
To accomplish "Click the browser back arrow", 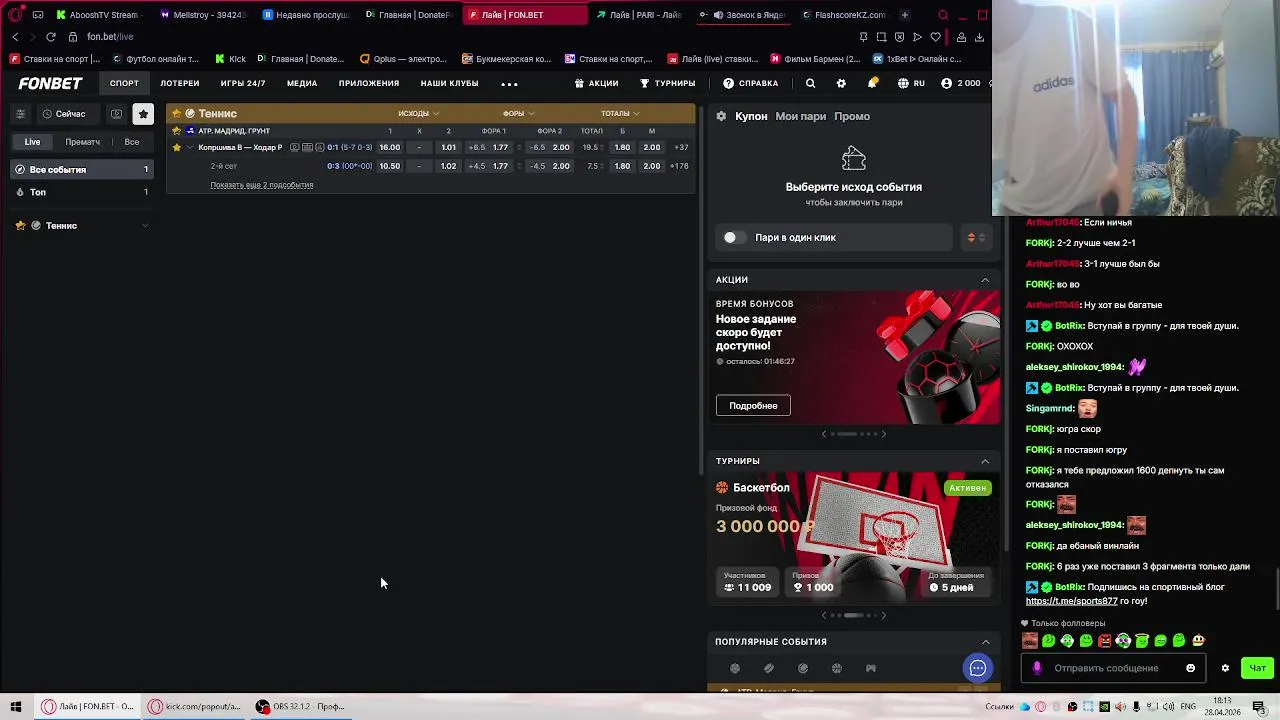I will coord(15,37).
